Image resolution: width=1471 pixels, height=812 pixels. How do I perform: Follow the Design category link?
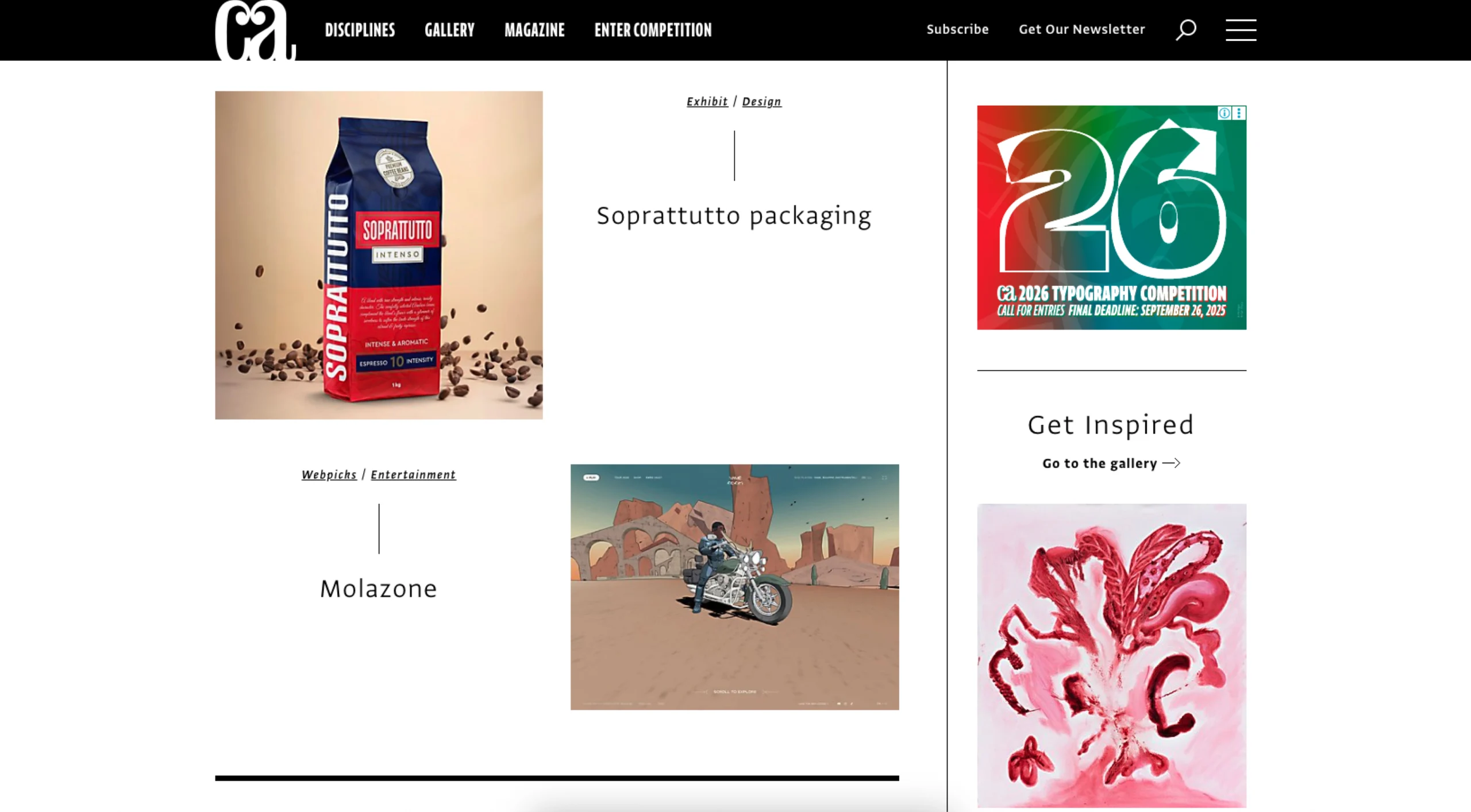(x=761, y=102)
